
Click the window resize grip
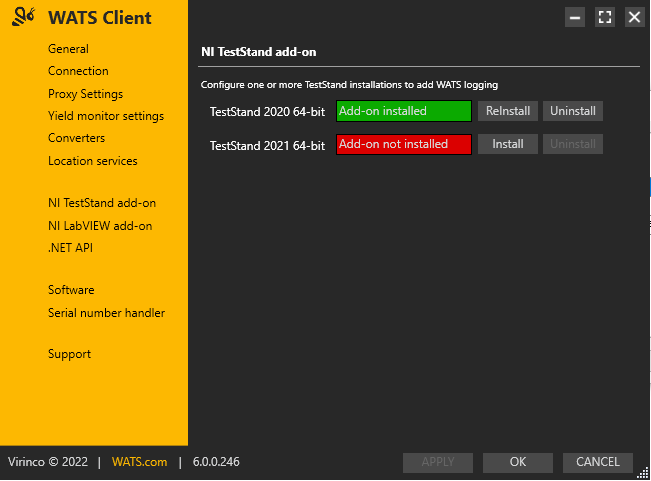643,473
